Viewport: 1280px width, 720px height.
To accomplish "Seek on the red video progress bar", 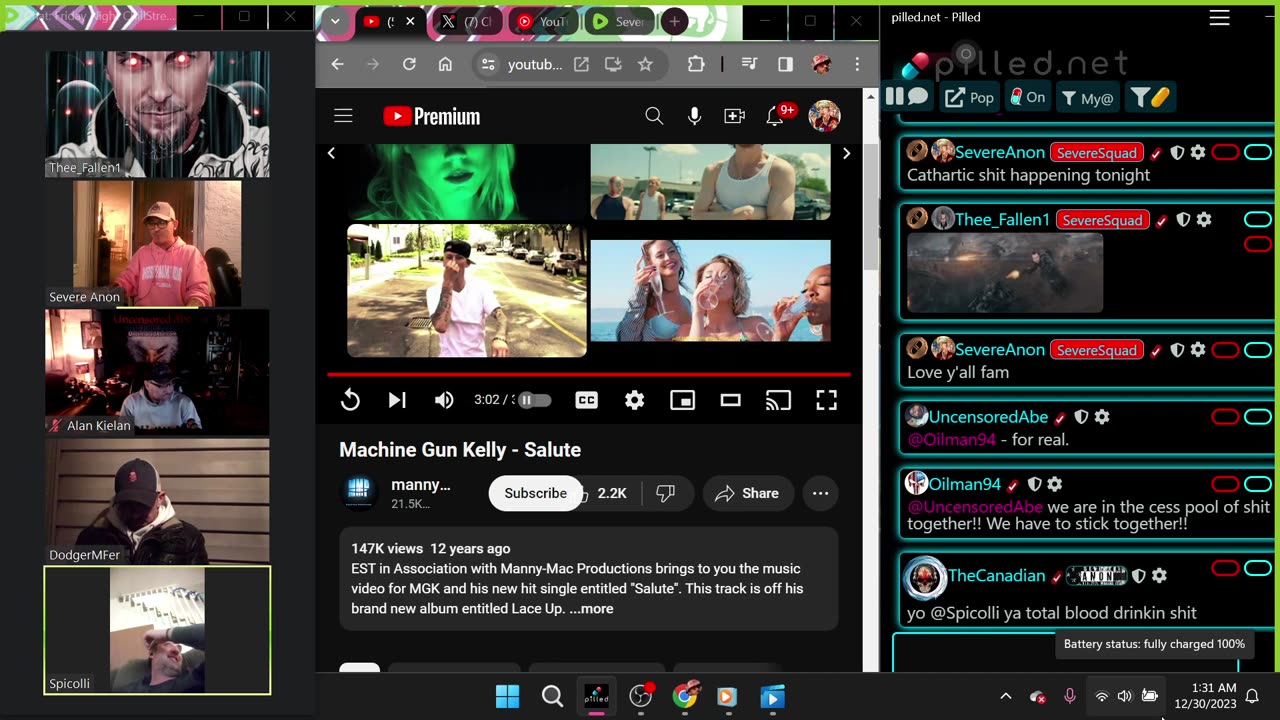I will [589, 374].
